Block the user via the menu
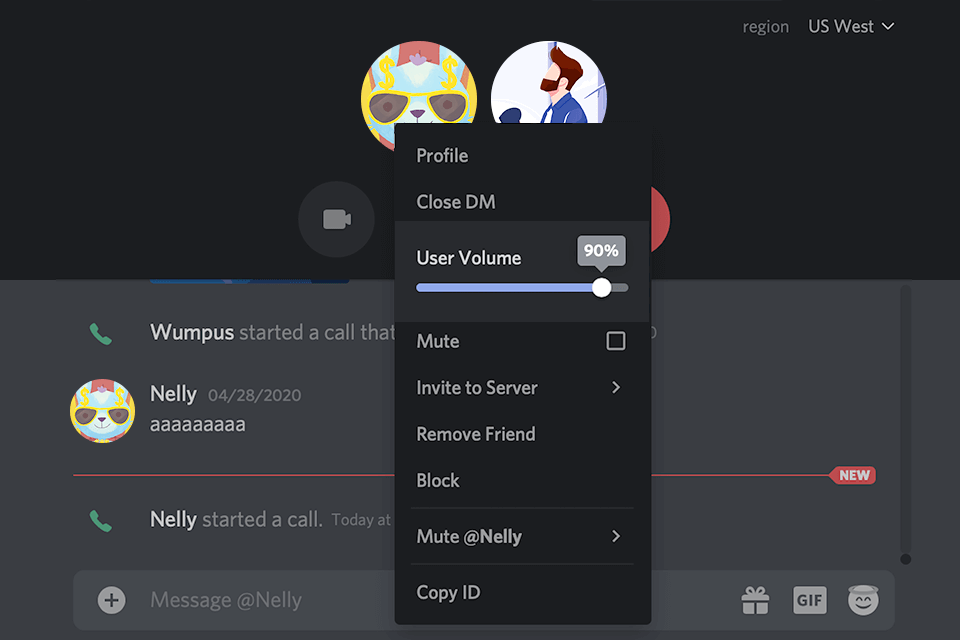The width and height of the screenshot is (960, 640). tap(437, 480)
